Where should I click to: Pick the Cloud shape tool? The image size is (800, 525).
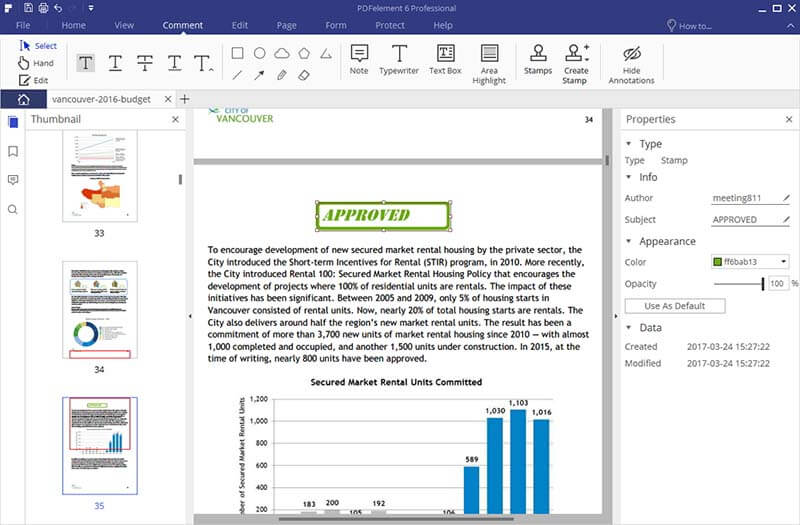(282, 53)
